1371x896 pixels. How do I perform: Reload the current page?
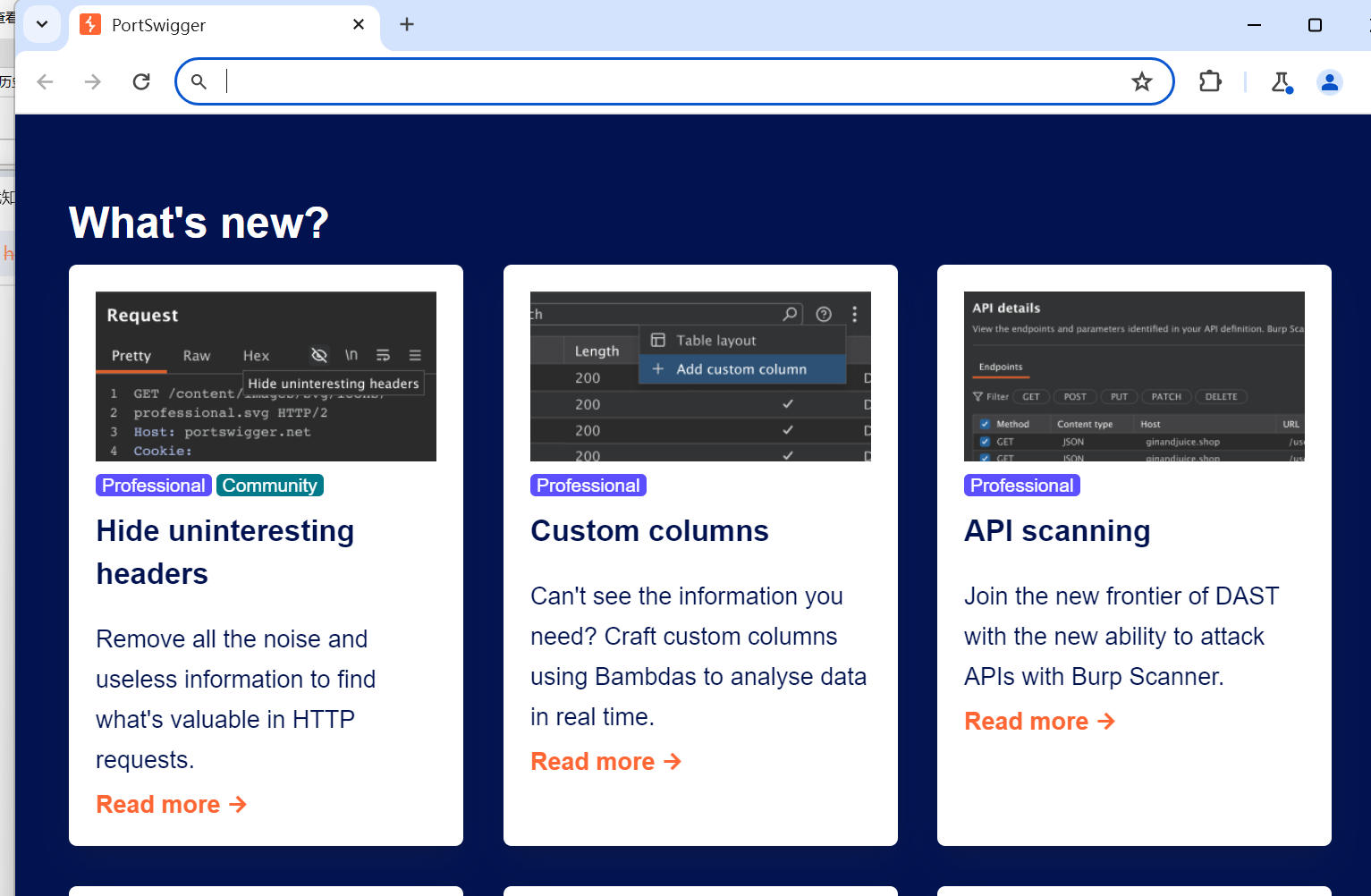(141, 82)
